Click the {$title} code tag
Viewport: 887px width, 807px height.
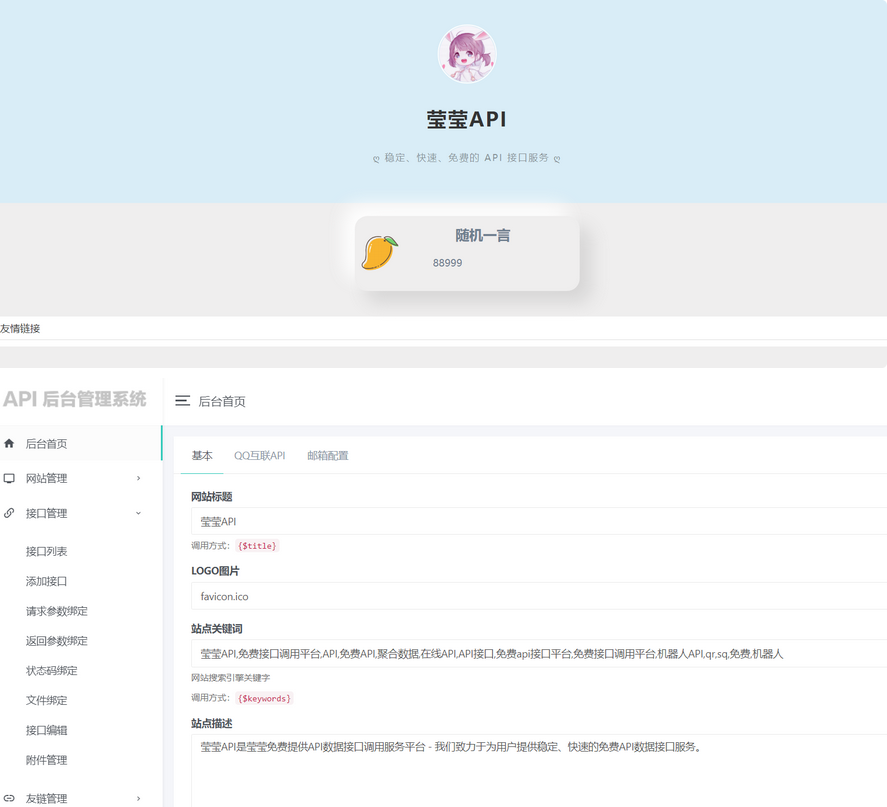257,546
